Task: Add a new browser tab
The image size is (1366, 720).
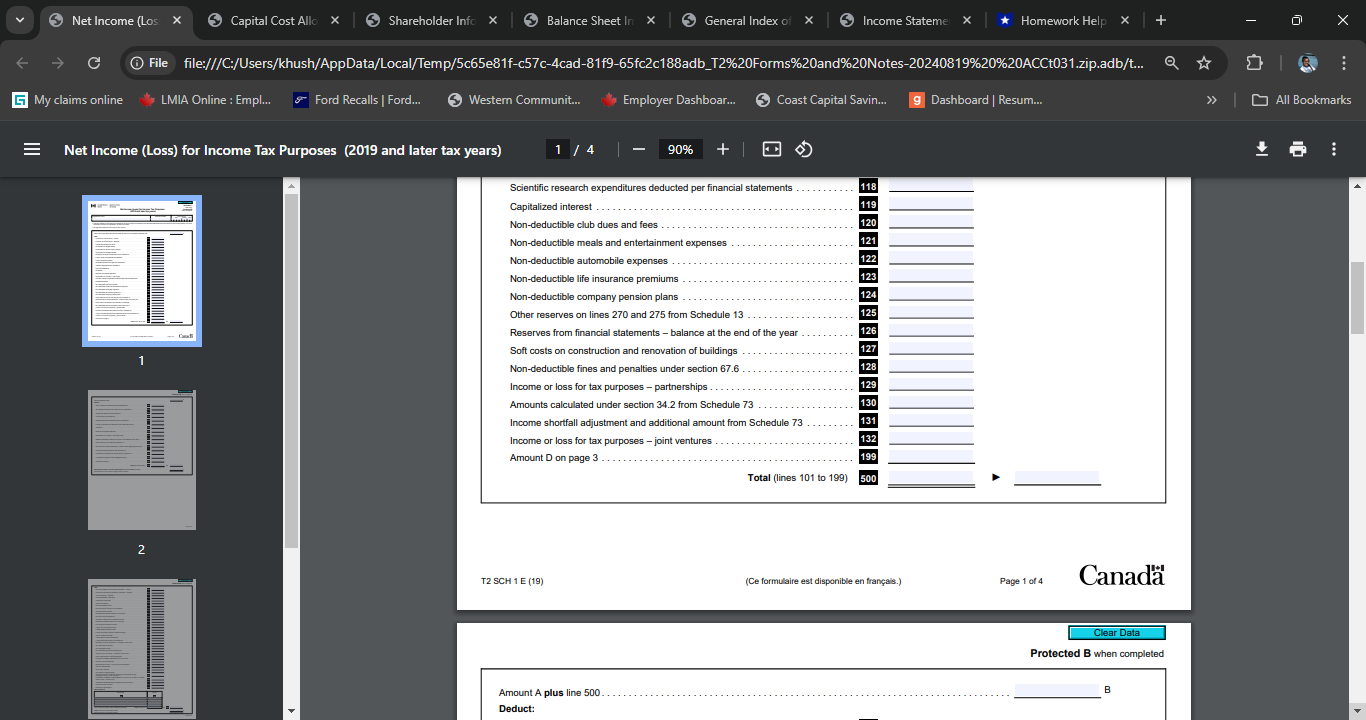Action: [x=1160, y=20]
